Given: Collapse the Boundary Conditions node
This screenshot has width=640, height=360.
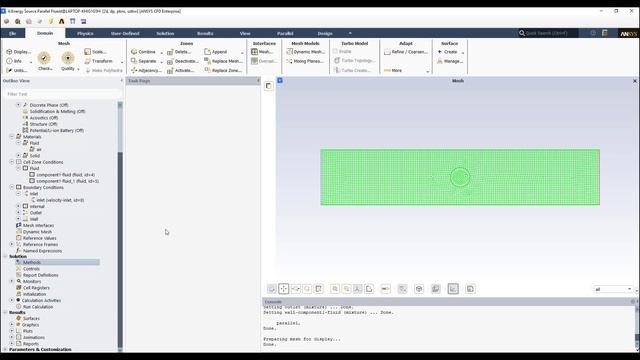Looking at the screenshot, I should point(12,187).
